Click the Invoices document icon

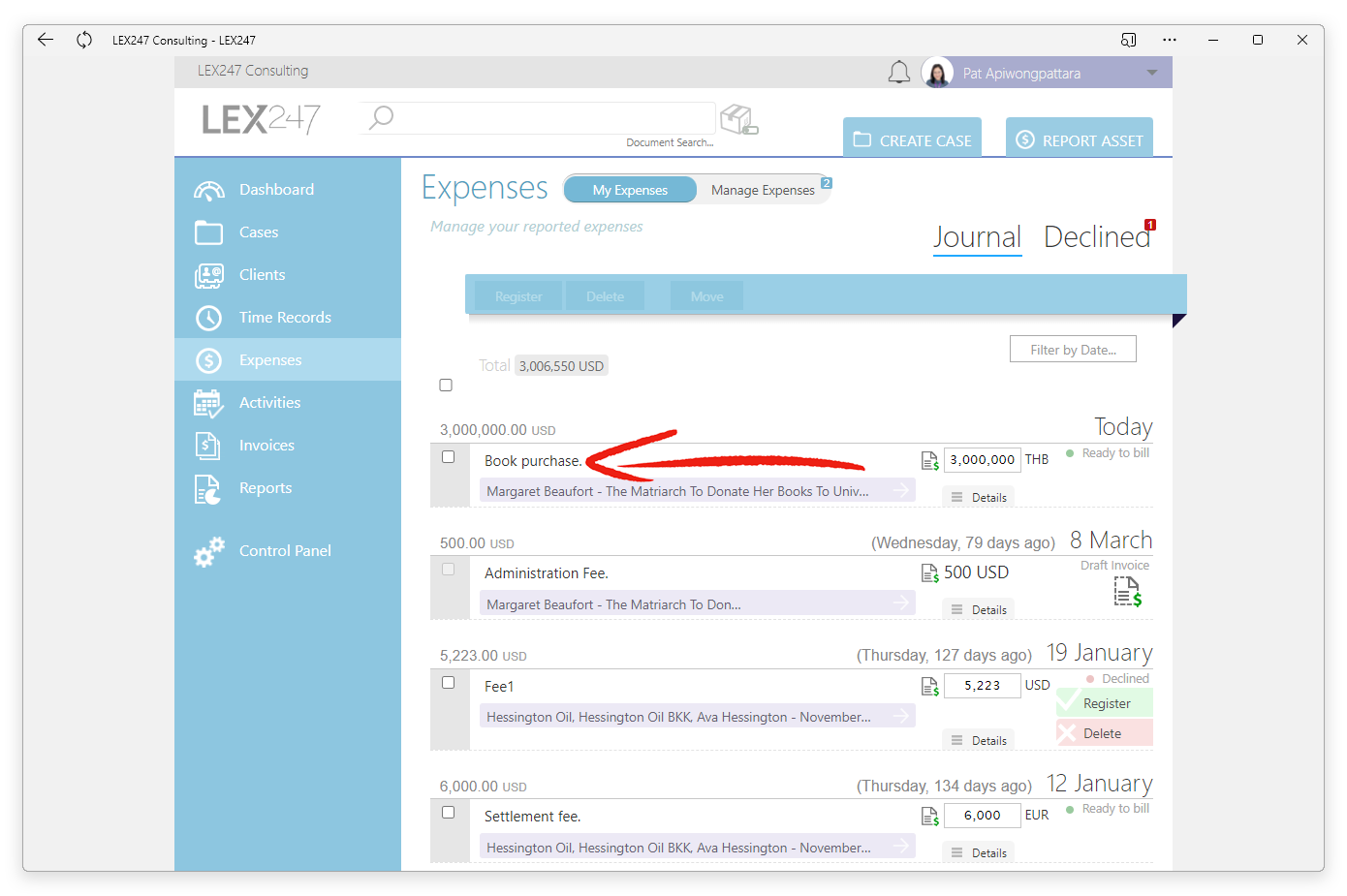click(207, 446)
